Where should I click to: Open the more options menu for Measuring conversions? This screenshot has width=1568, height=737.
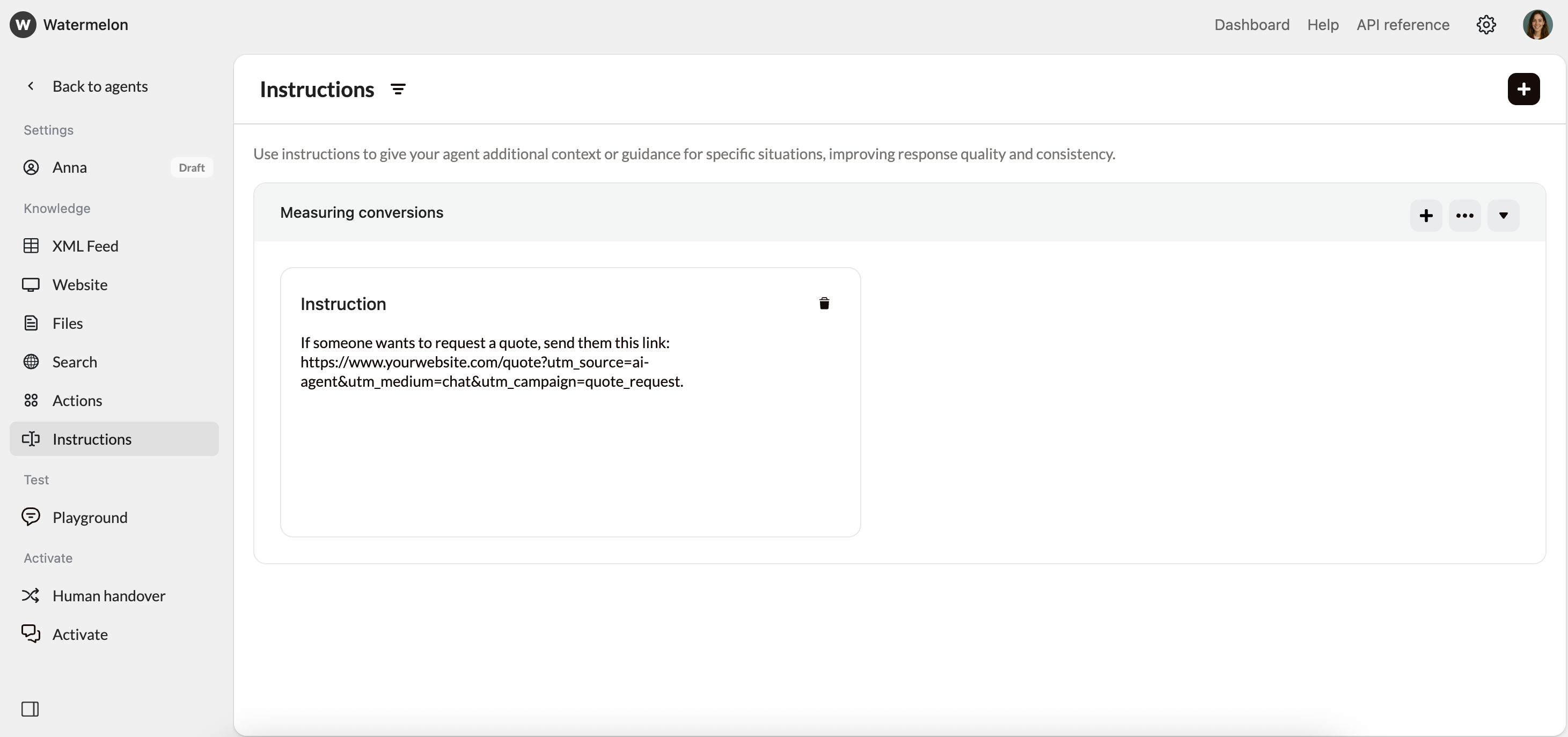click(x=1464, y=216)
